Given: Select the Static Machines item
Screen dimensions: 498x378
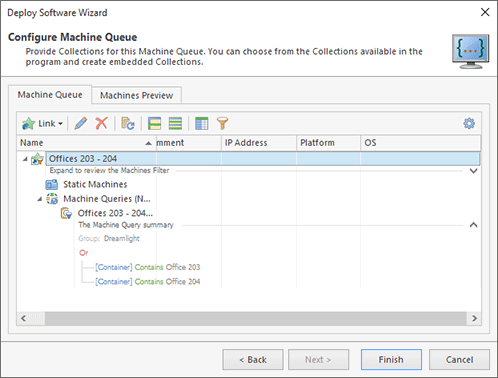Looking at the screenshot, I should pyautogui.click(x=95, y=184).
